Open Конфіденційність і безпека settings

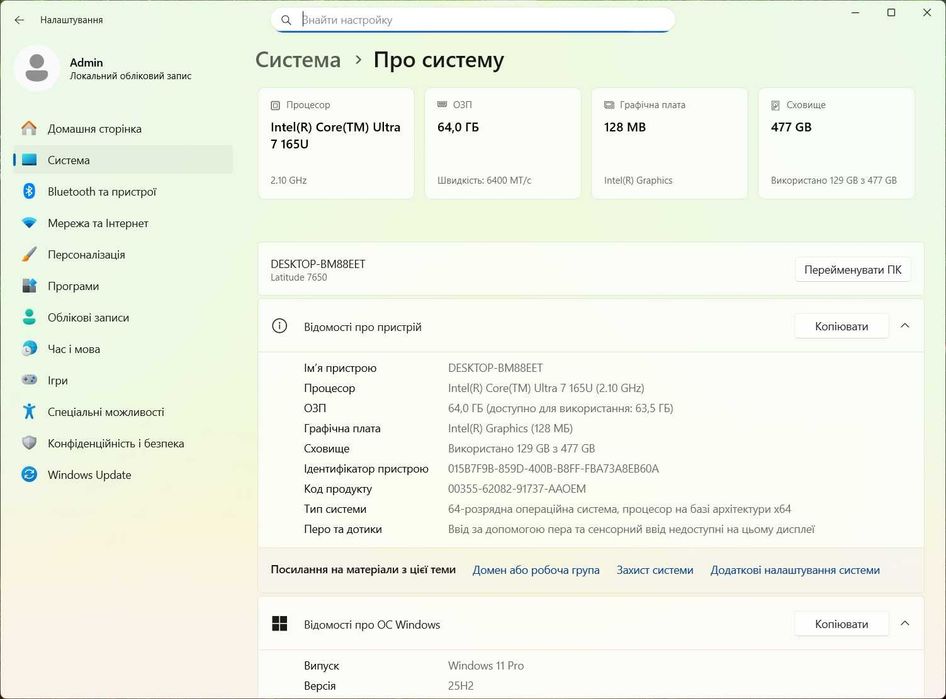point(123,443)
